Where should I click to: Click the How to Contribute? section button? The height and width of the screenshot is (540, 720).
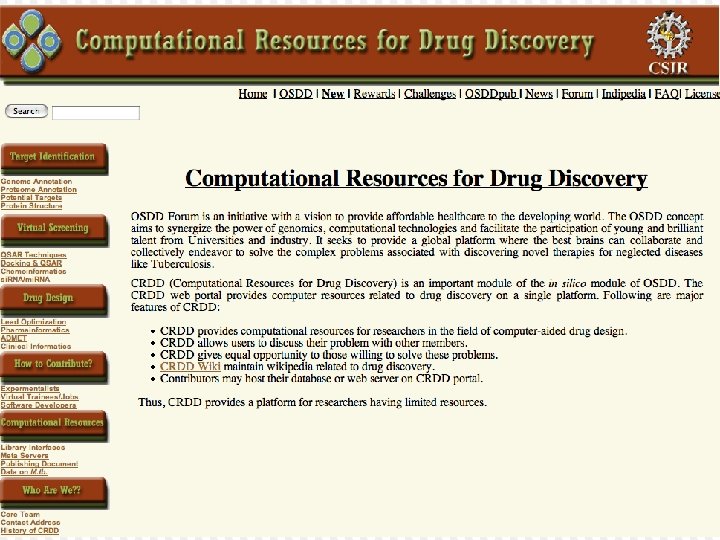pyautogui.click(x=54, y=366)
